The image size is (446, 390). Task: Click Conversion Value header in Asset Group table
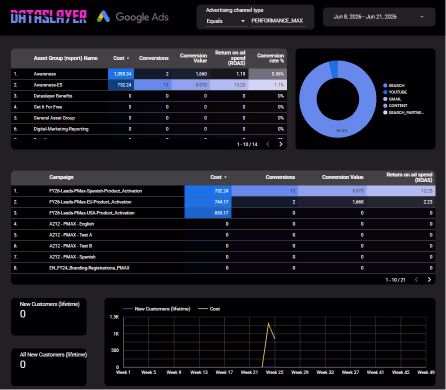coord(193,58)
